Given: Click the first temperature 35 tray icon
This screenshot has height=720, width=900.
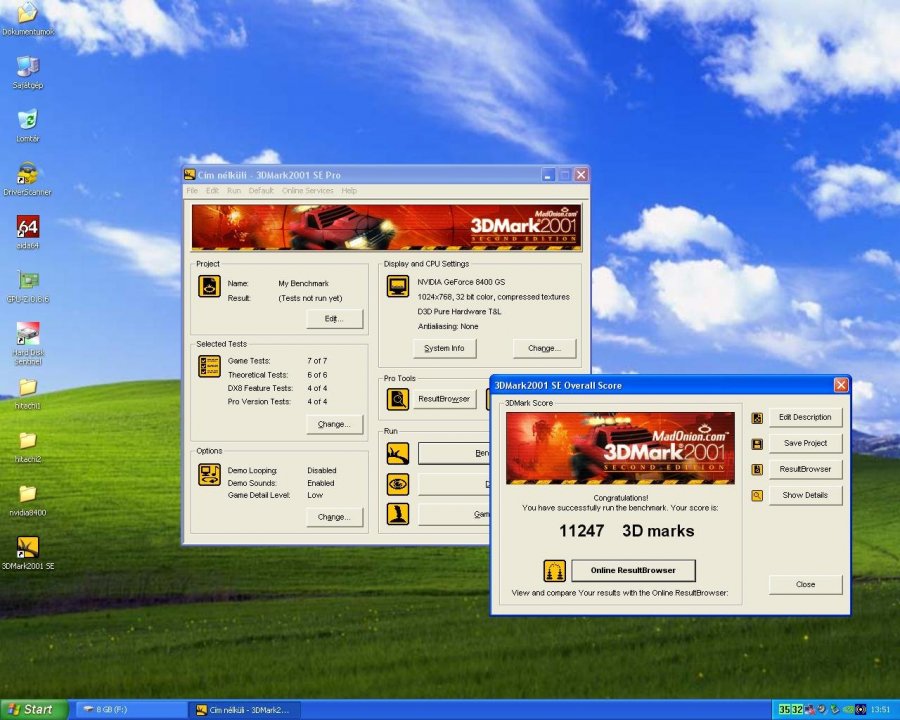Looking at the screenshot, I should 784,710.
